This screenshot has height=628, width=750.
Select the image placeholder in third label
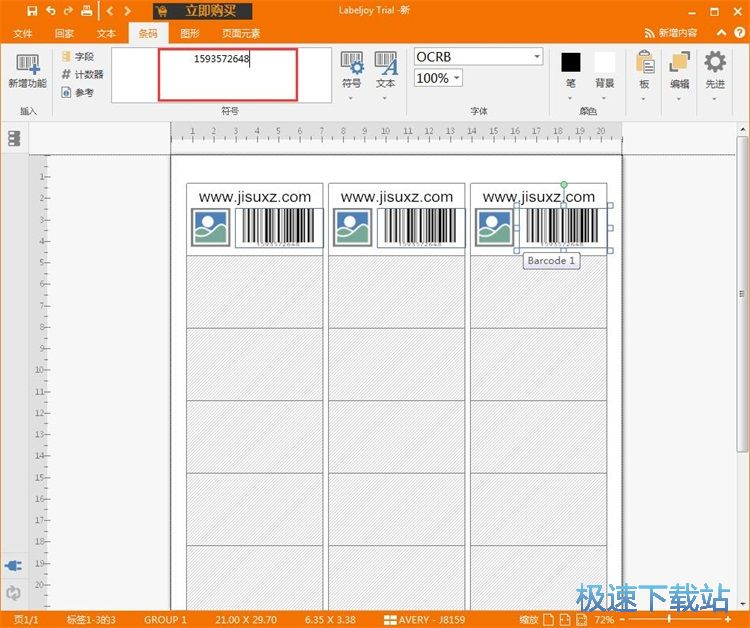(495, 227)
